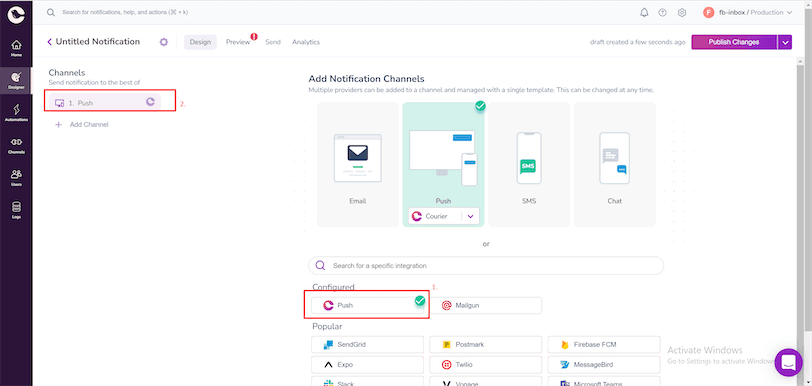This screenshot has width=812, height=386.
Task: Open Users in the sidebar
Action: click(16, 177)
